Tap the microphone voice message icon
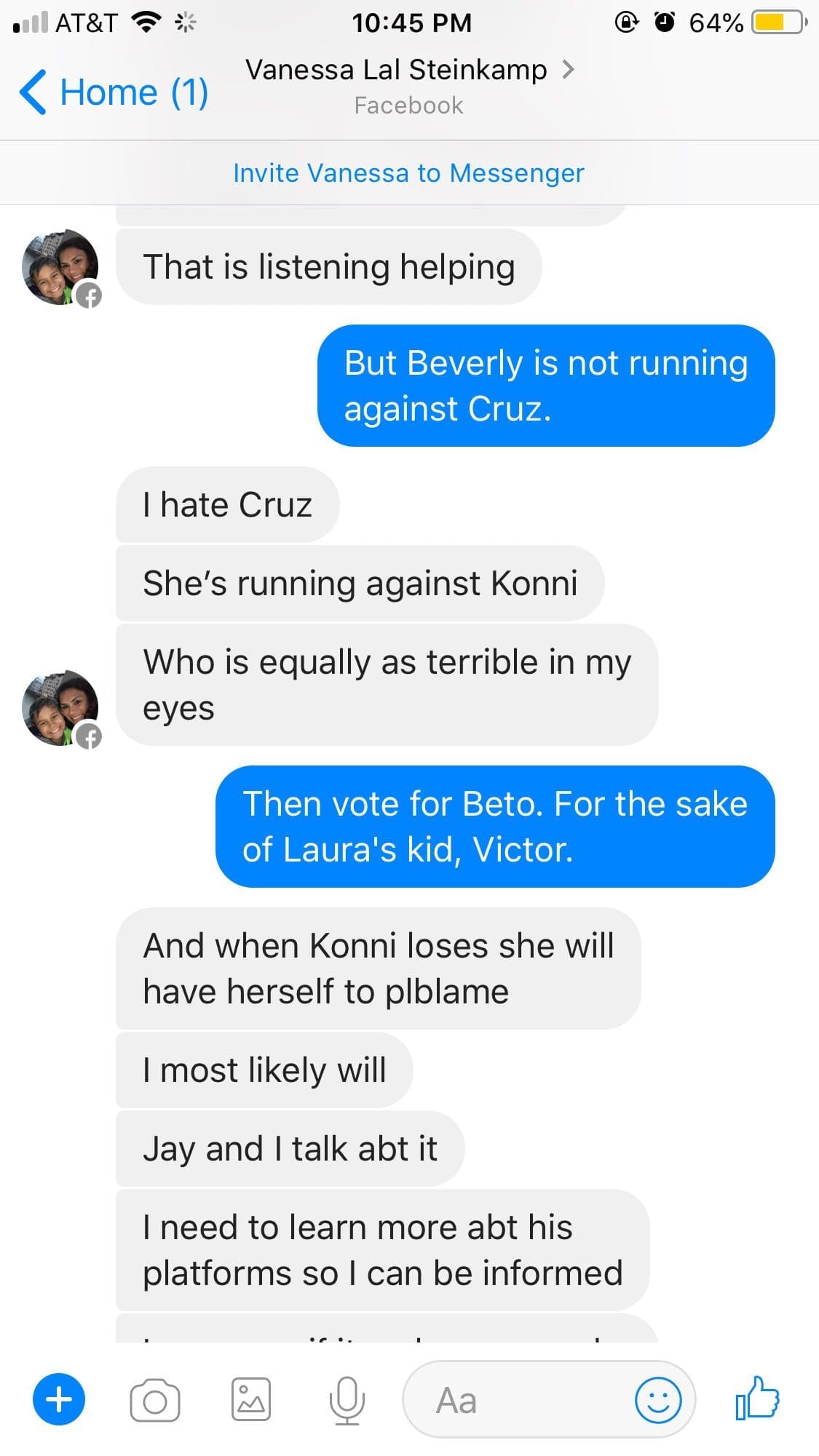Image resolution: width=819 pixels, height=1456 pixels. click(347, 1401)
